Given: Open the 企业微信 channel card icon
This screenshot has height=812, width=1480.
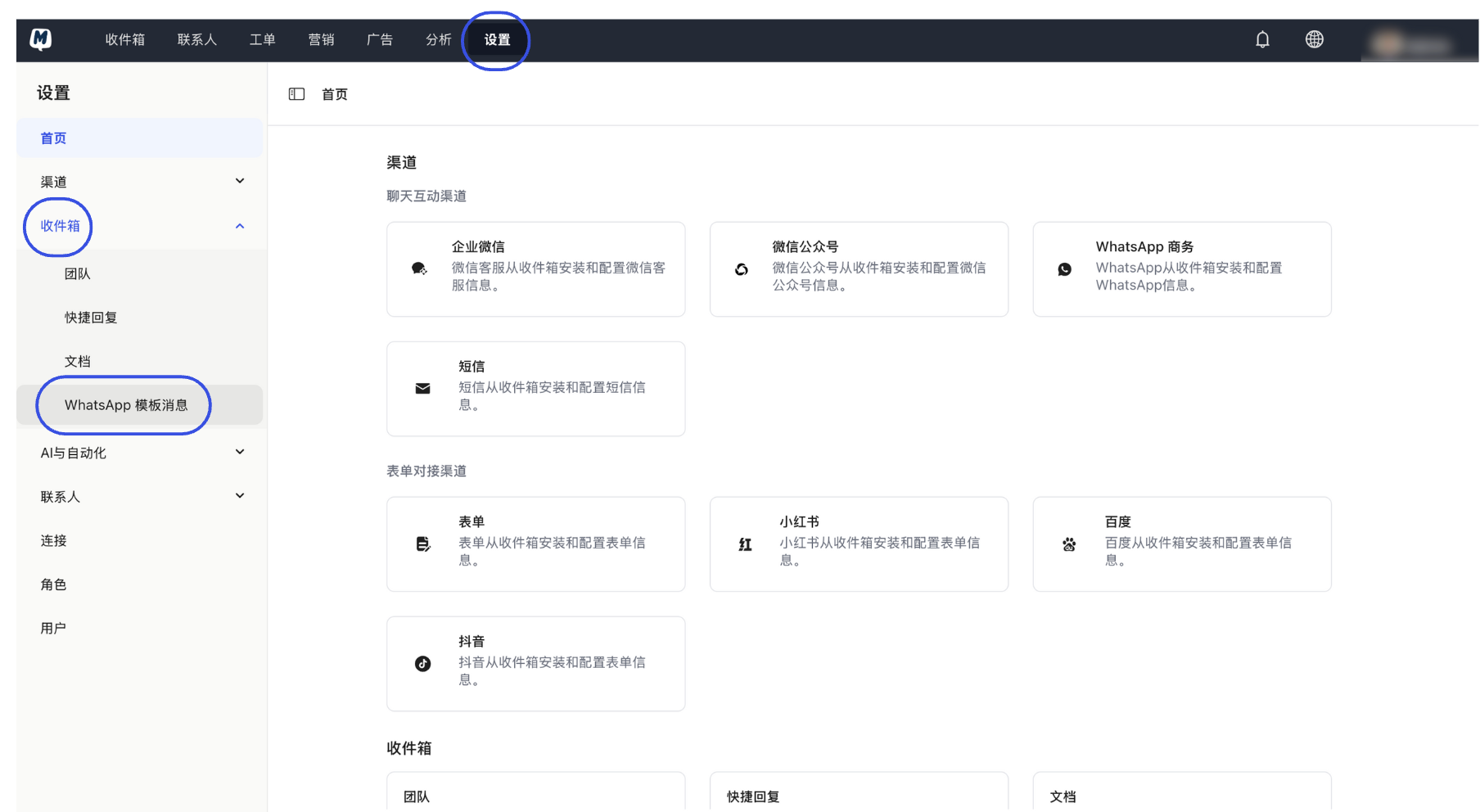Looking at the screenshot, I should (419, 268).
